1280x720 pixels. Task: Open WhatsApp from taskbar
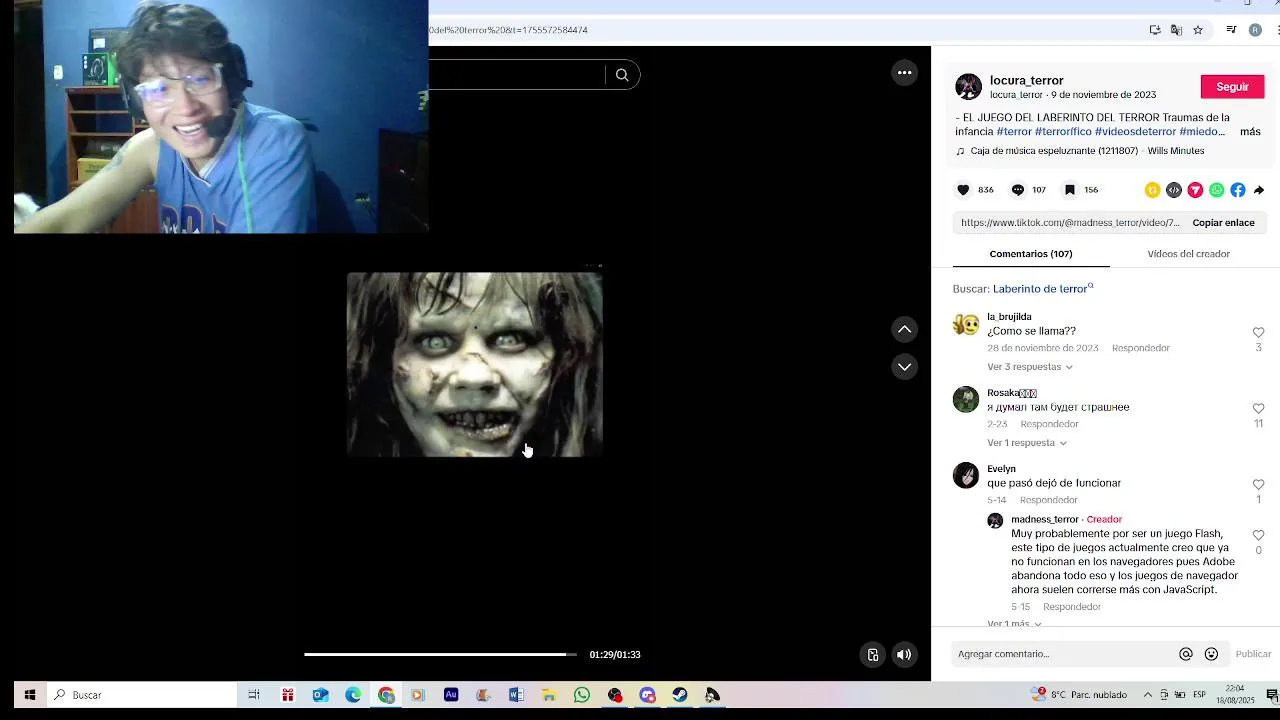click(x=582, y=695)
